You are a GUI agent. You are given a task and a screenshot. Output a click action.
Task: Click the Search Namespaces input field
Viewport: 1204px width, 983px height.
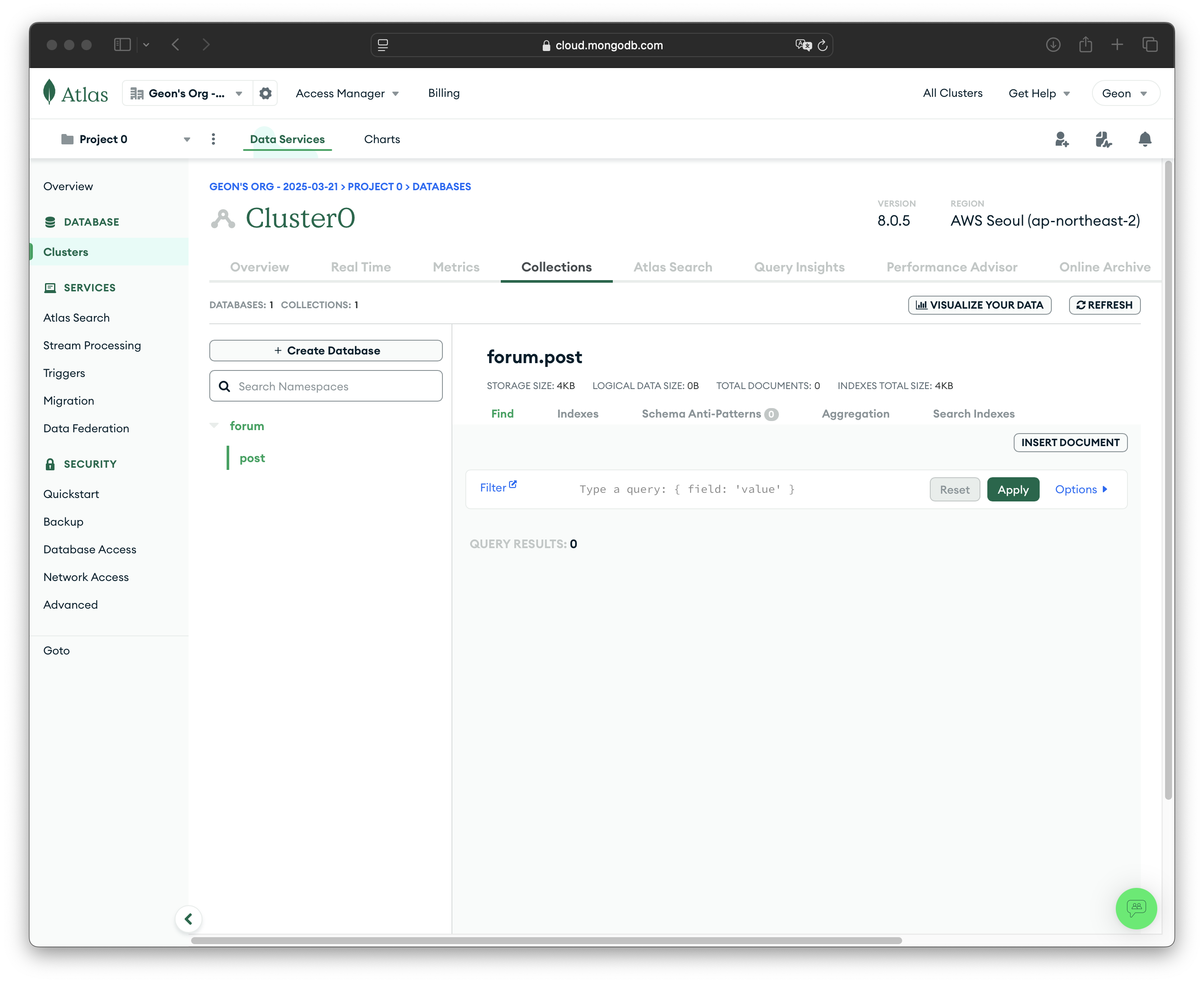334,386
